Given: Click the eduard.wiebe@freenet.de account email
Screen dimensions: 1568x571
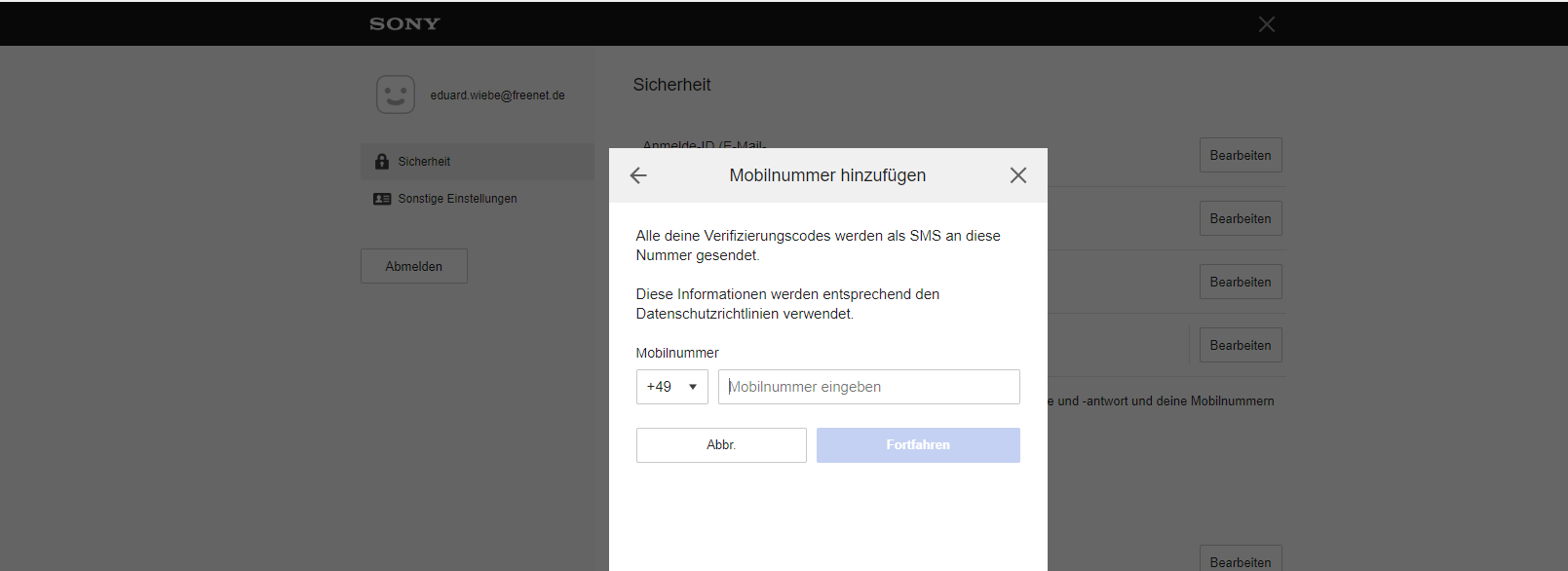Looking at the screenshot, I should [x=497, y=95].
